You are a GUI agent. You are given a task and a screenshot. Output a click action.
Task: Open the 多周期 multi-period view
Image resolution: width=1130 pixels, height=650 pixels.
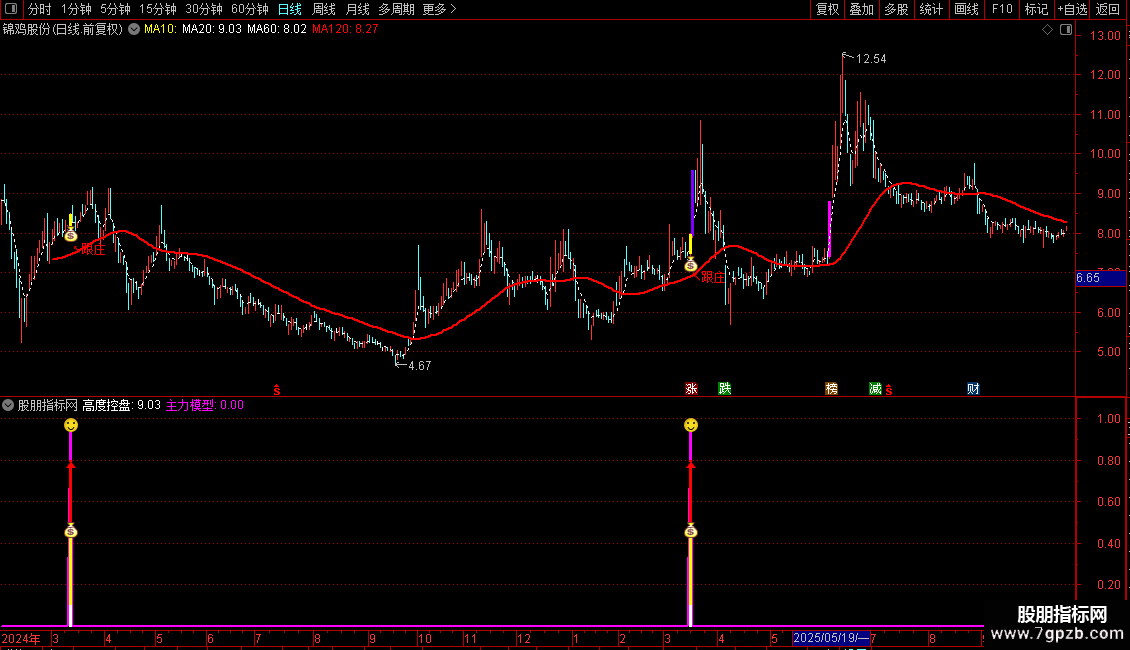click(396, 9)
